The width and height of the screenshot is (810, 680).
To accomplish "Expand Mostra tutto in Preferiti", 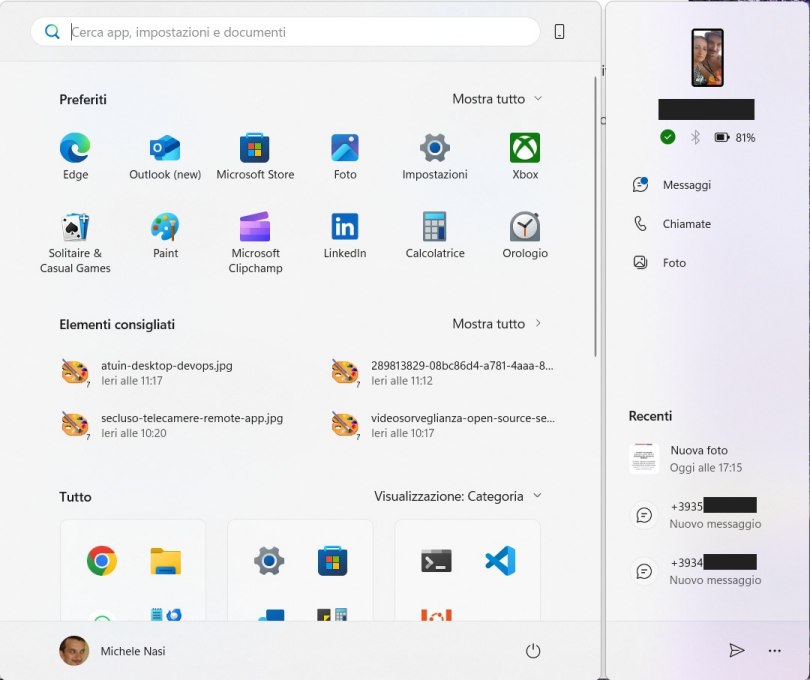I will [497, 99].
